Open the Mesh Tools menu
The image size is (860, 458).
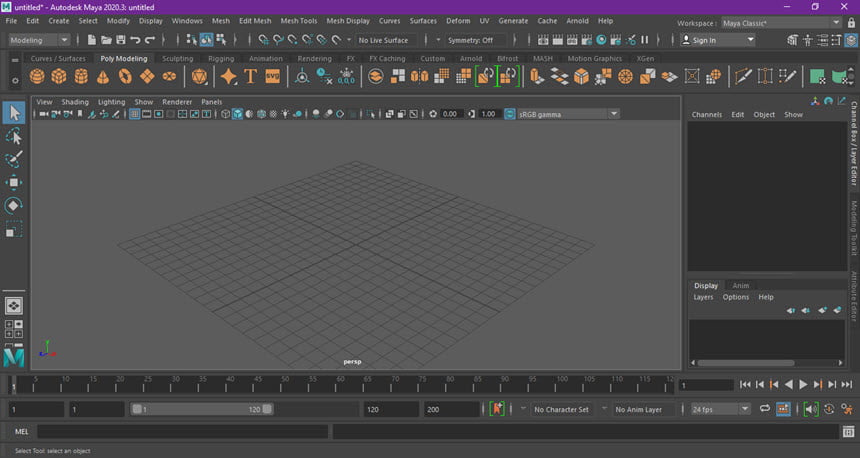pos(299,21)
